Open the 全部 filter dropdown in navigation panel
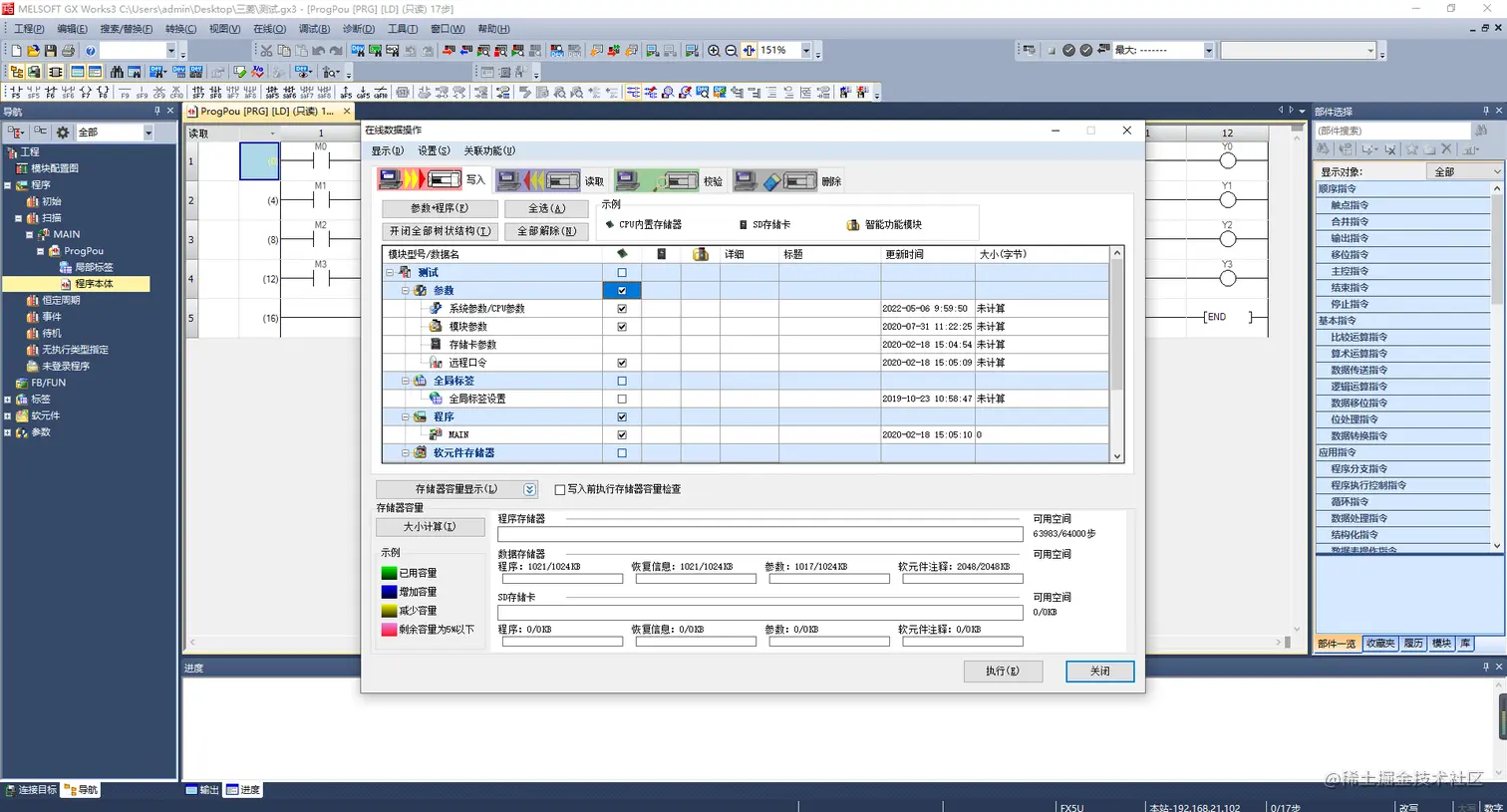The height and width of the screenshot is (812, 1507). pyautogui.click(x=149, y=132)
